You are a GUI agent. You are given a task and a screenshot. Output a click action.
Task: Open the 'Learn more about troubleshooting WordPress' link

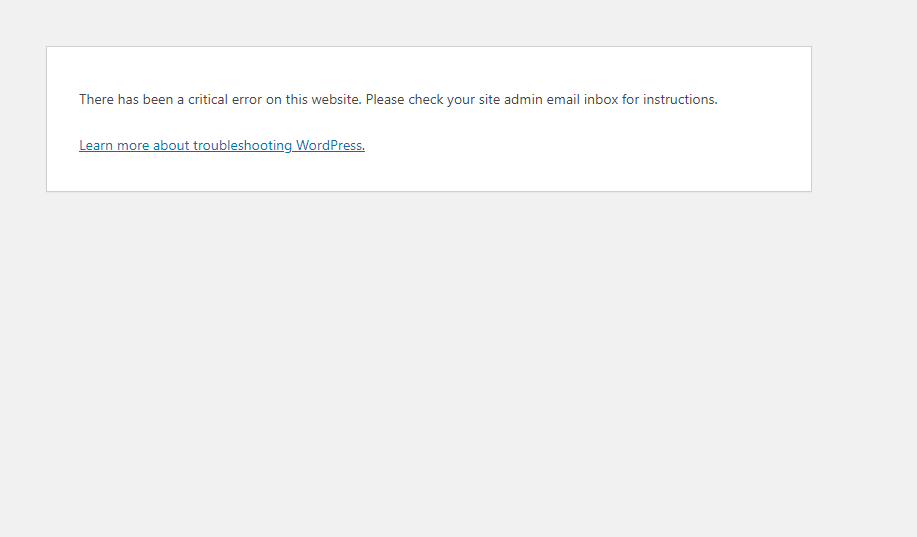(x=222, y=145)
